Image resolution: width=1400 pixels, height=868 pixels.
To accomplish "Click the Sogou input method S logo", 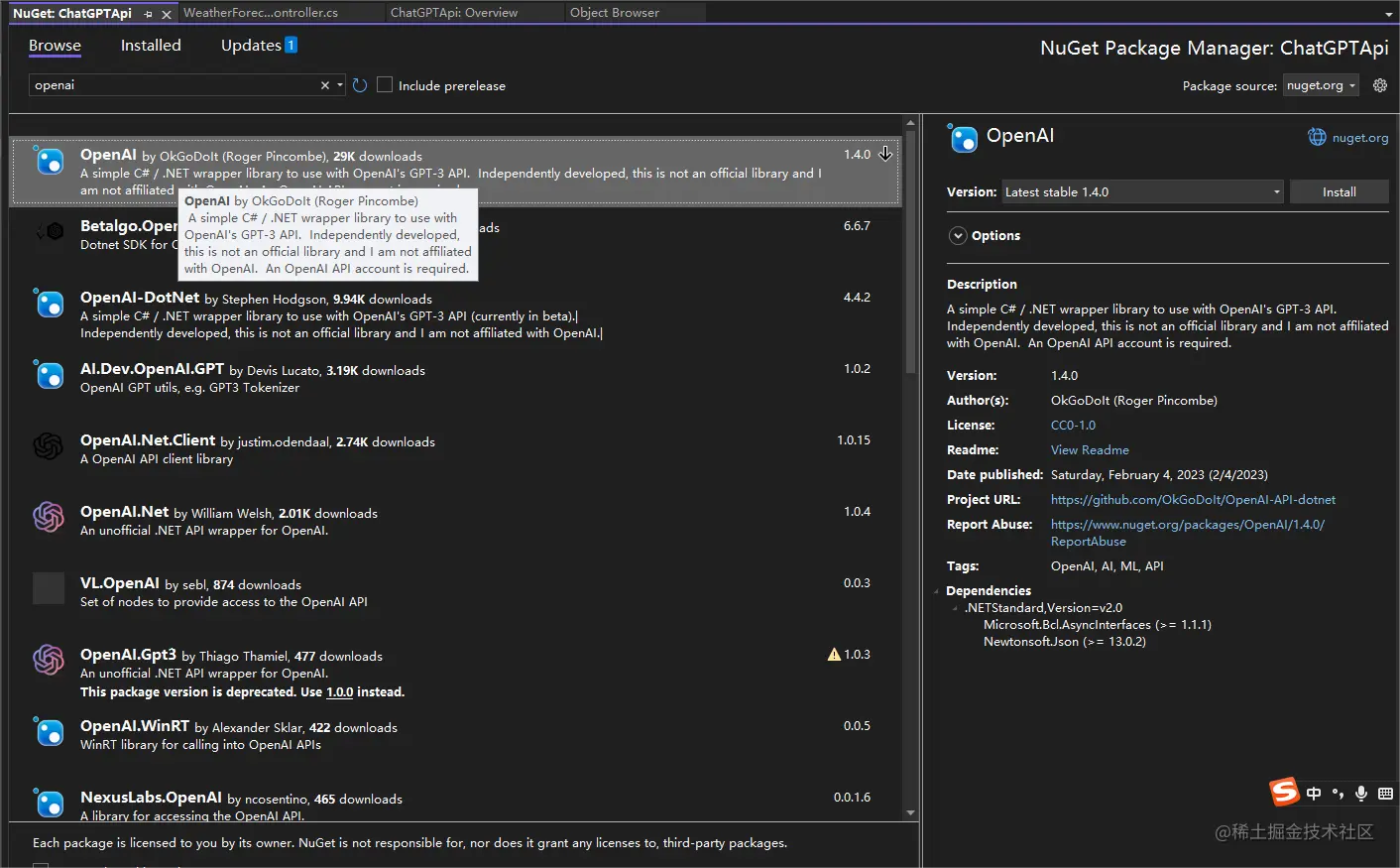I will 1284,792.
